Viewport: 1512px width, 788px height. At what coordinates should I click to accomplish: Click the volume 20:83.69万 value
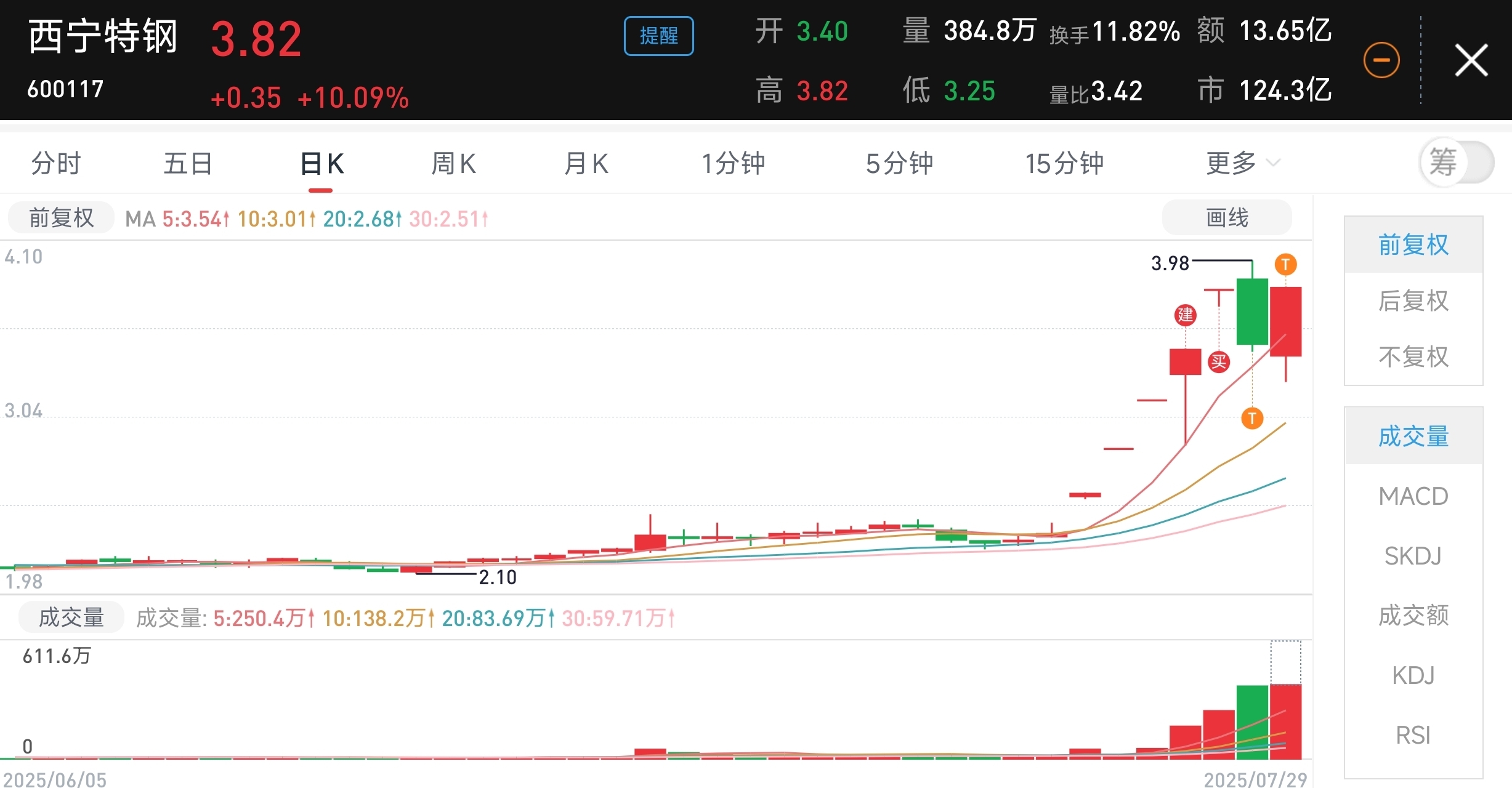coord(498,618)
